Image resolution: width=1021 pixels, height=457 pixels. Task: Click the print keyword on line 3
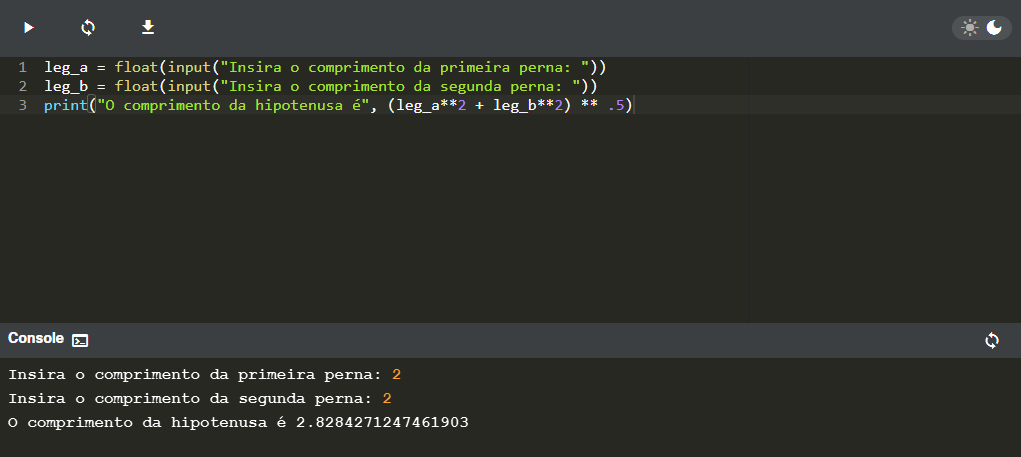point(66,105)
